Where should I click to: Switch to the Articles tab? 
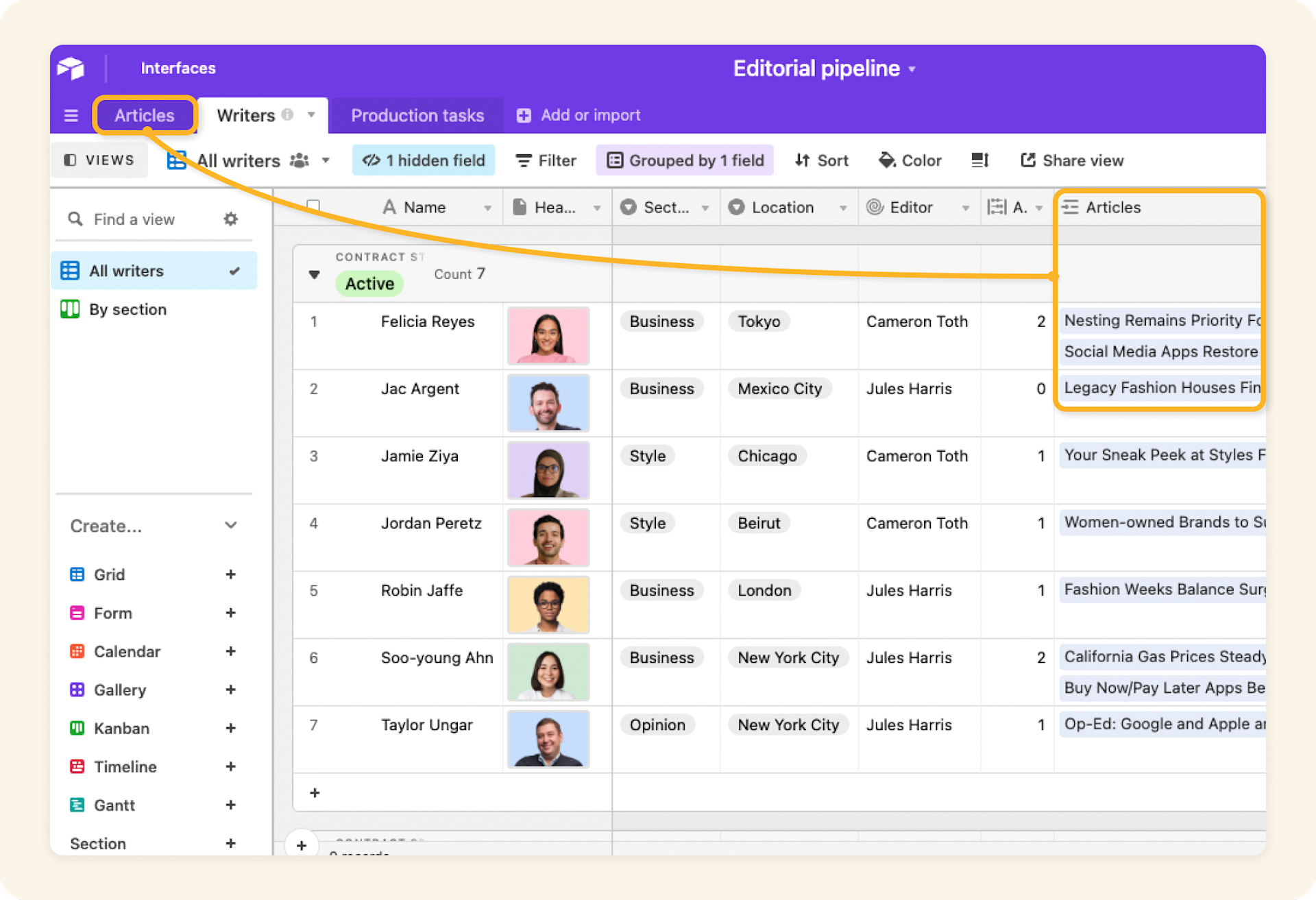145,115
